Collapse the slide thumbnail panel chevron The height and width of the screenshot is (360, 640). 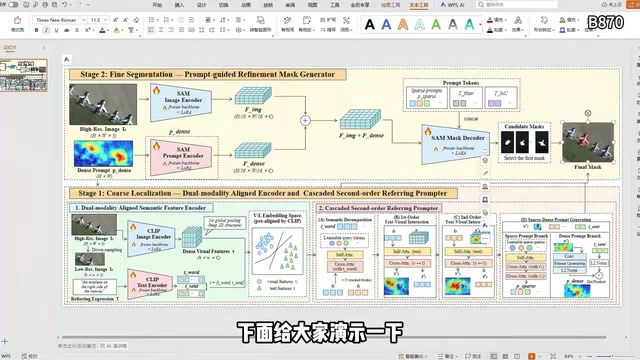[44, 48]
